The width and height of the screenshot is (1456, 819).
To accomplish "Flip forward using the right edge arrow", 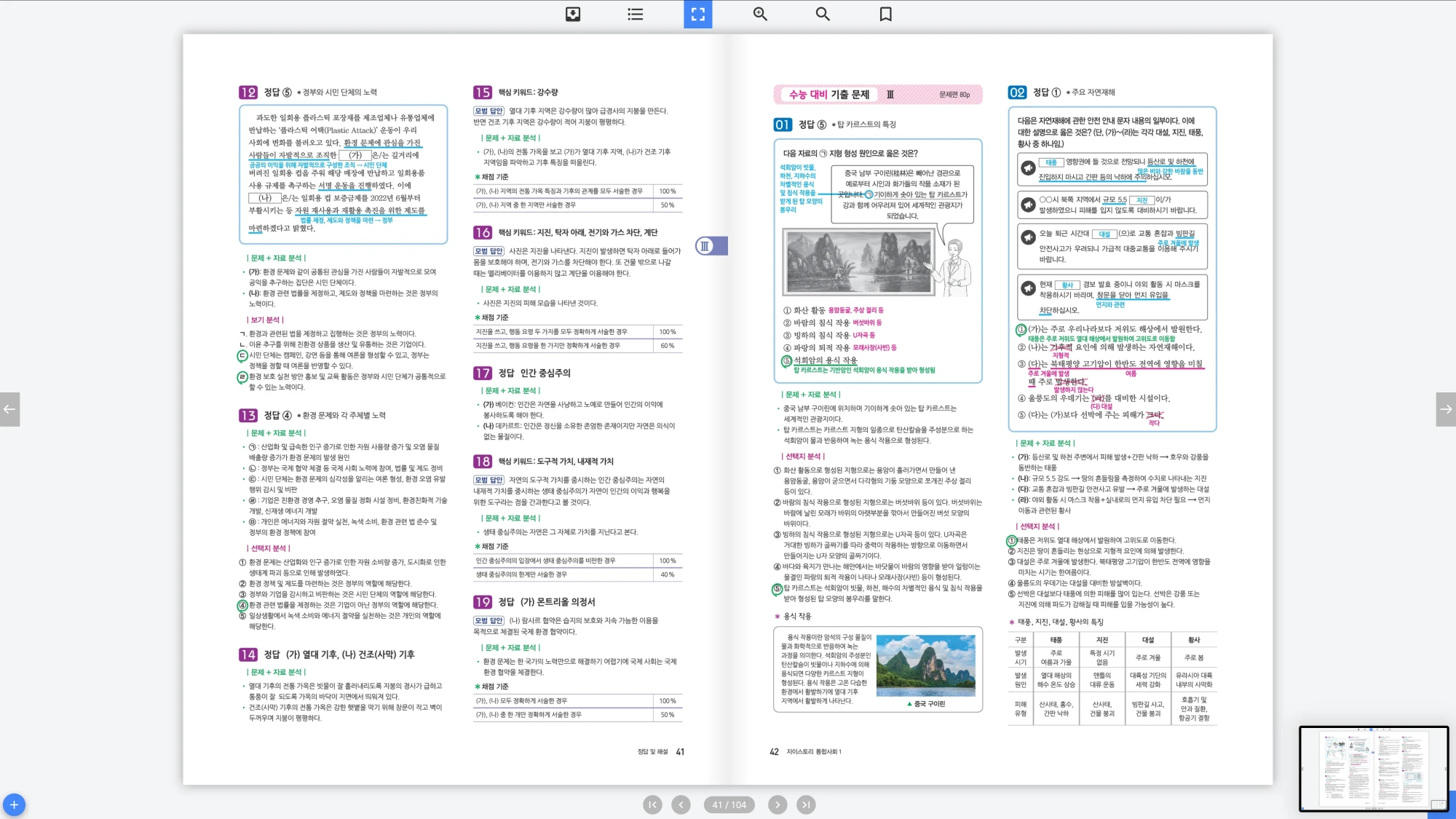I will [x=1446, y=409].
